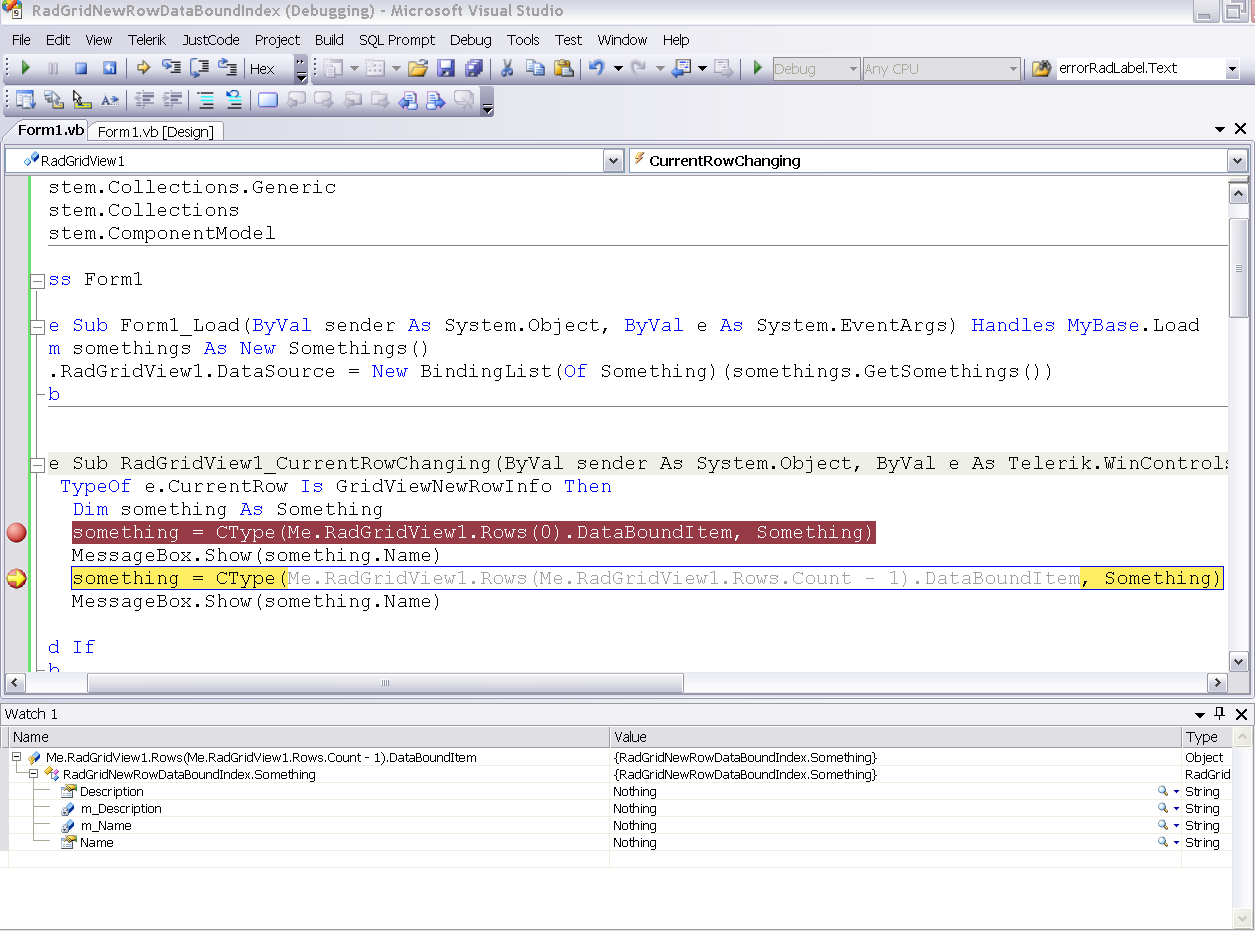
Task: Switch to the Form1.vb [Design] tab
Action: coord(156,132)
